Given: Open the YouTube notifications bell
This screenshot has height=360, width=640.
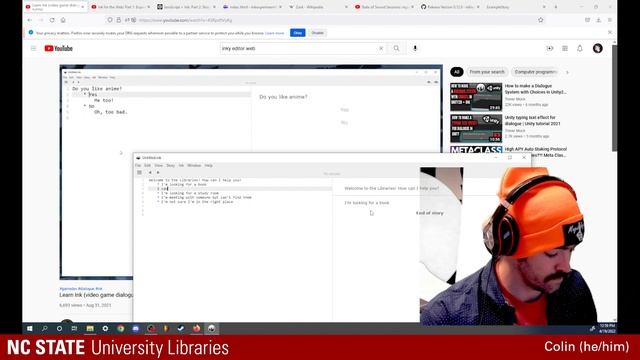Looking at the screenshot, I should pos(580,48).
